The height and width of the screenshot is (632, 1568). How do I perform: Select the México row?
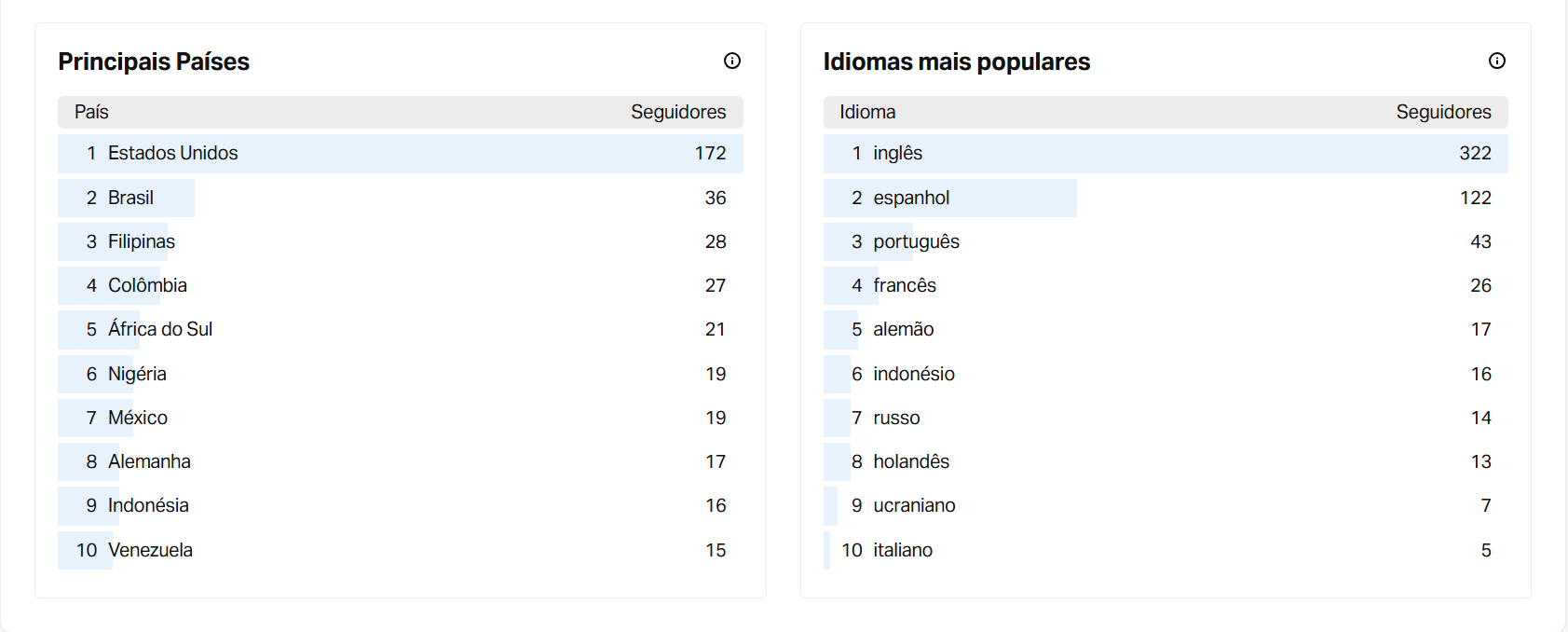pyautogui.click(x=401, y=418)
